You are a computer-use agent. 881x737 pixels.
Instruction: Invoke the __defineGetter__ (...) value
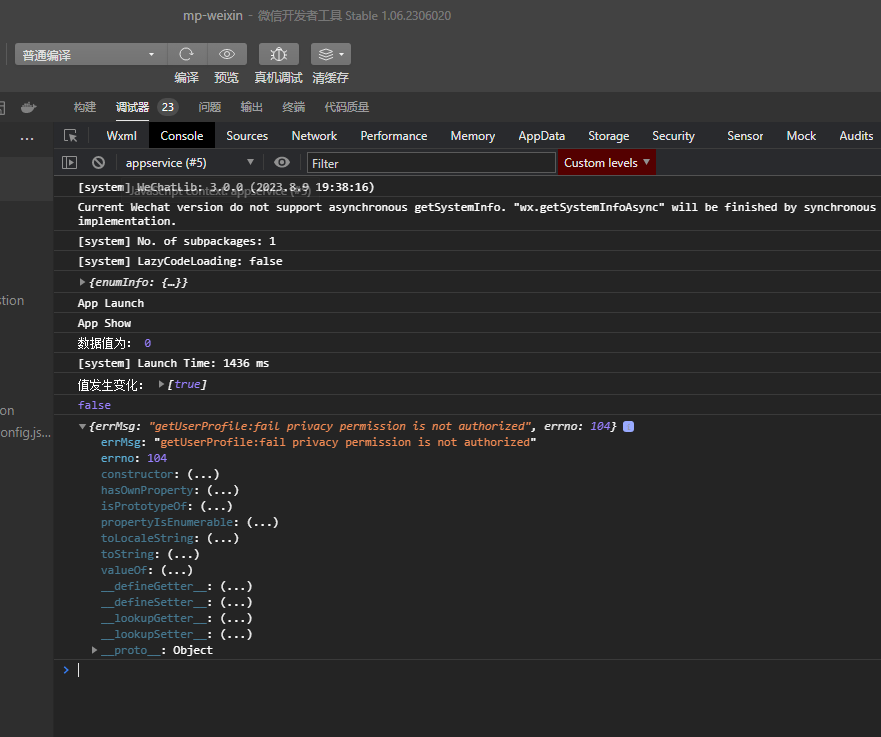click(236, 586)
